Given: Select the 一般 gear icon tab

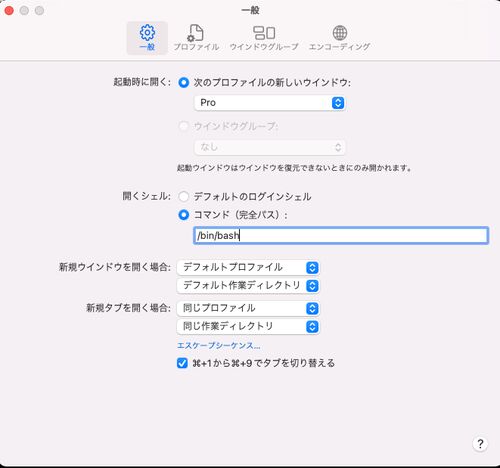Looking at the screenshot, I should click(147, 33).
